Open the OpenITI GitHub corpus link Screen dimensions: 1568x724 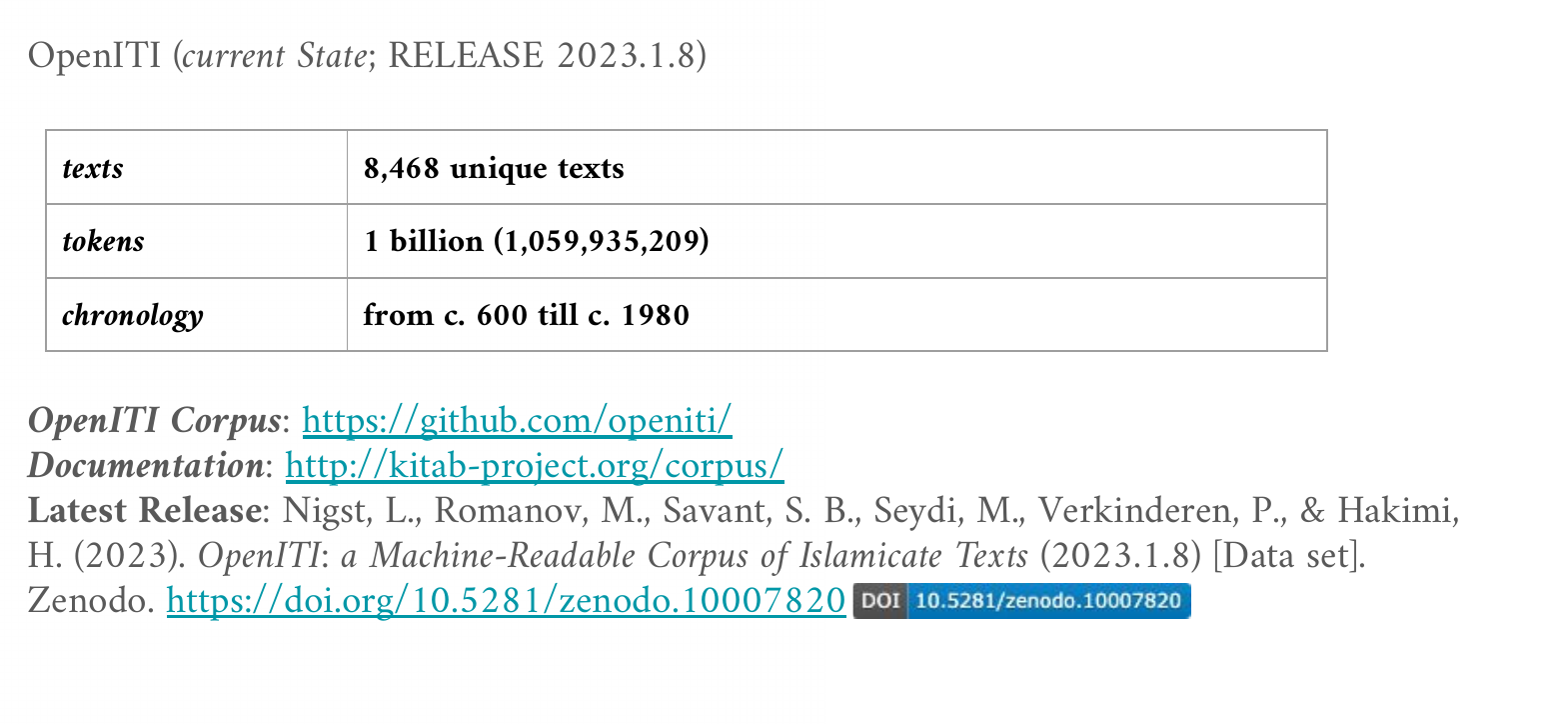(x=517, y=420)
